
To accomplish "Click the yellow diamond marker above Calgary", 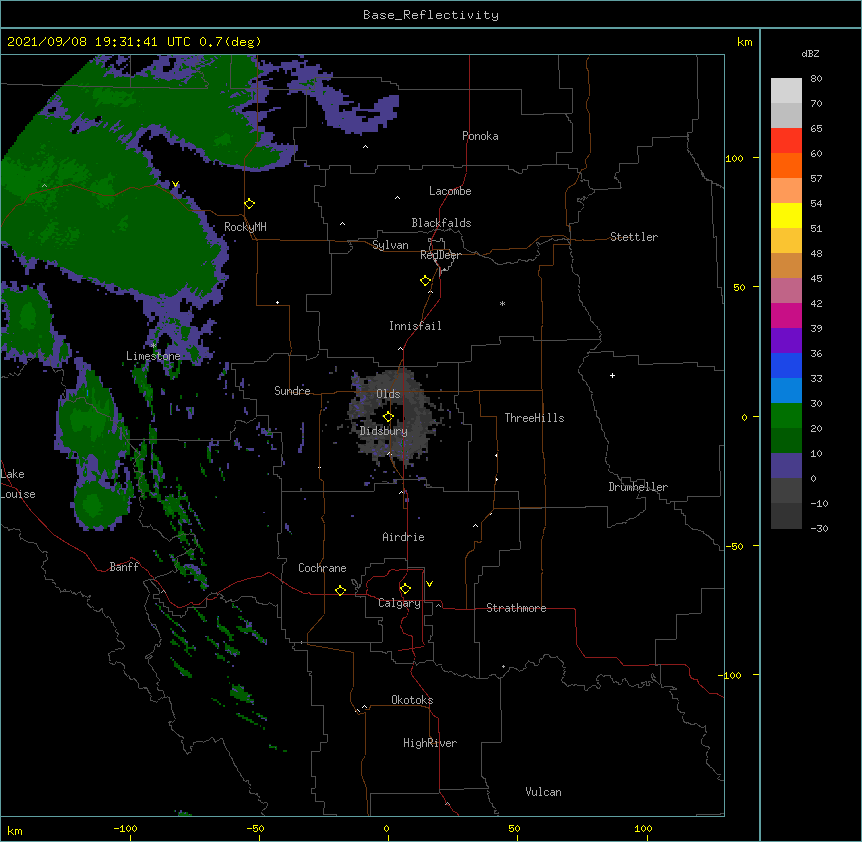I will [x=405, y=589].
